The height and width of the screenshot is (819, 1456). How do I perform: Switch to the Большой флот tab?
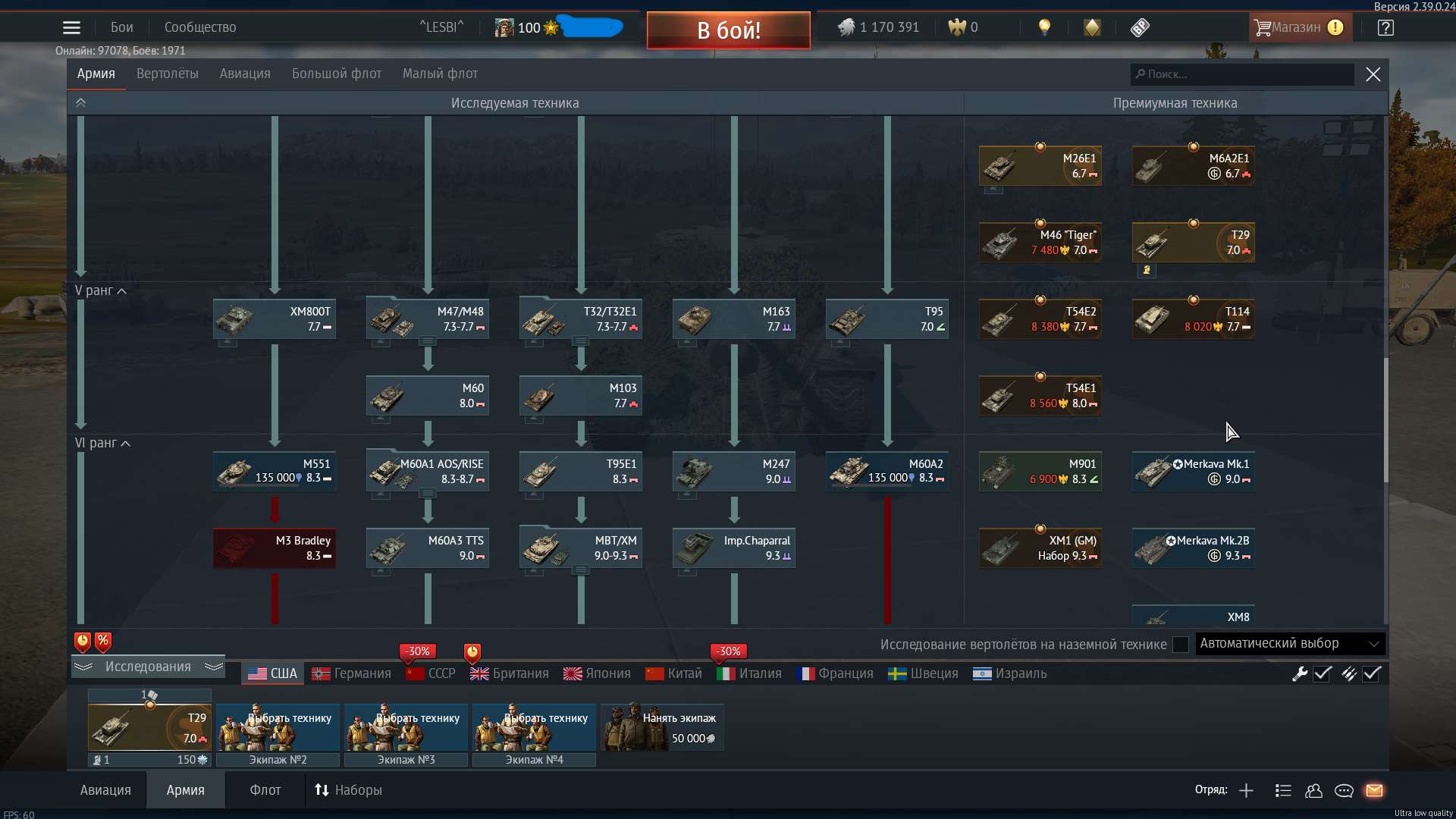pyautogui.click(x=337, y=74)
